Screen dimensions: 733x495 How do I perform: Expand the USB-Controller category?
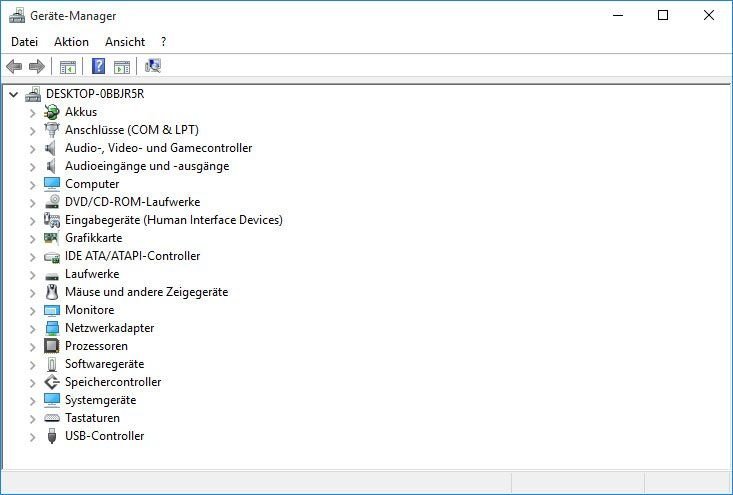[32, 437]
